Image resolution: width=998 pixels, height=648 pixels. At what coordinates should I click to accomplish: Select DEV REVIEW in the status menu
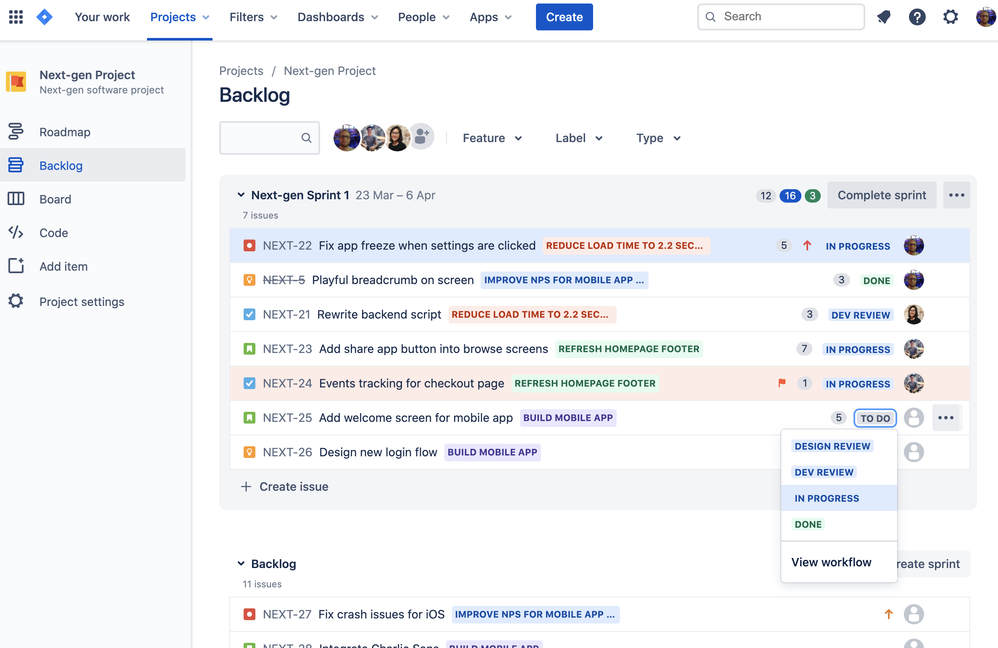[x=839, y=472]
